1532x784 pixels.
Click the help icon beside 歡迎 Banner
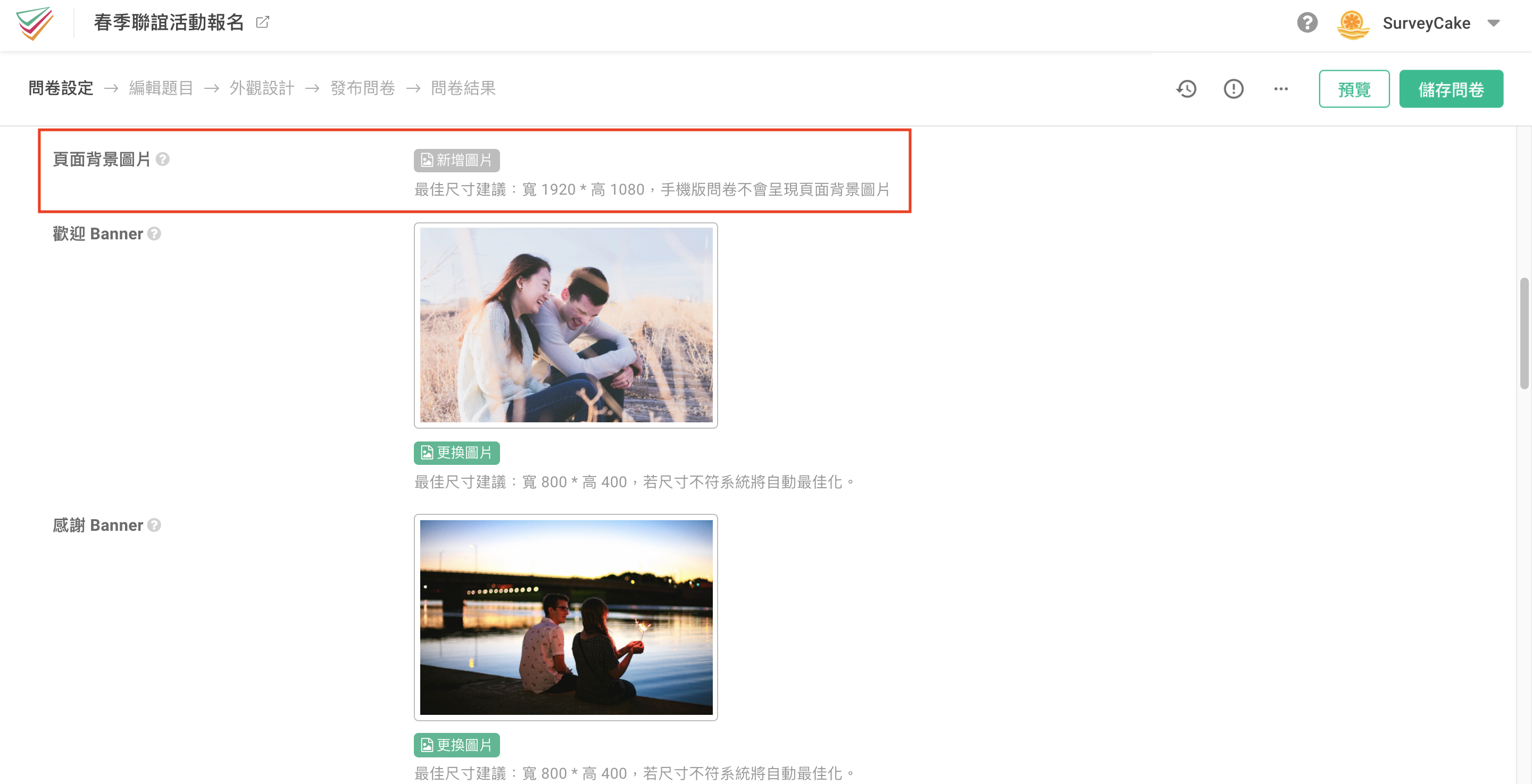[x=154, y=234]
